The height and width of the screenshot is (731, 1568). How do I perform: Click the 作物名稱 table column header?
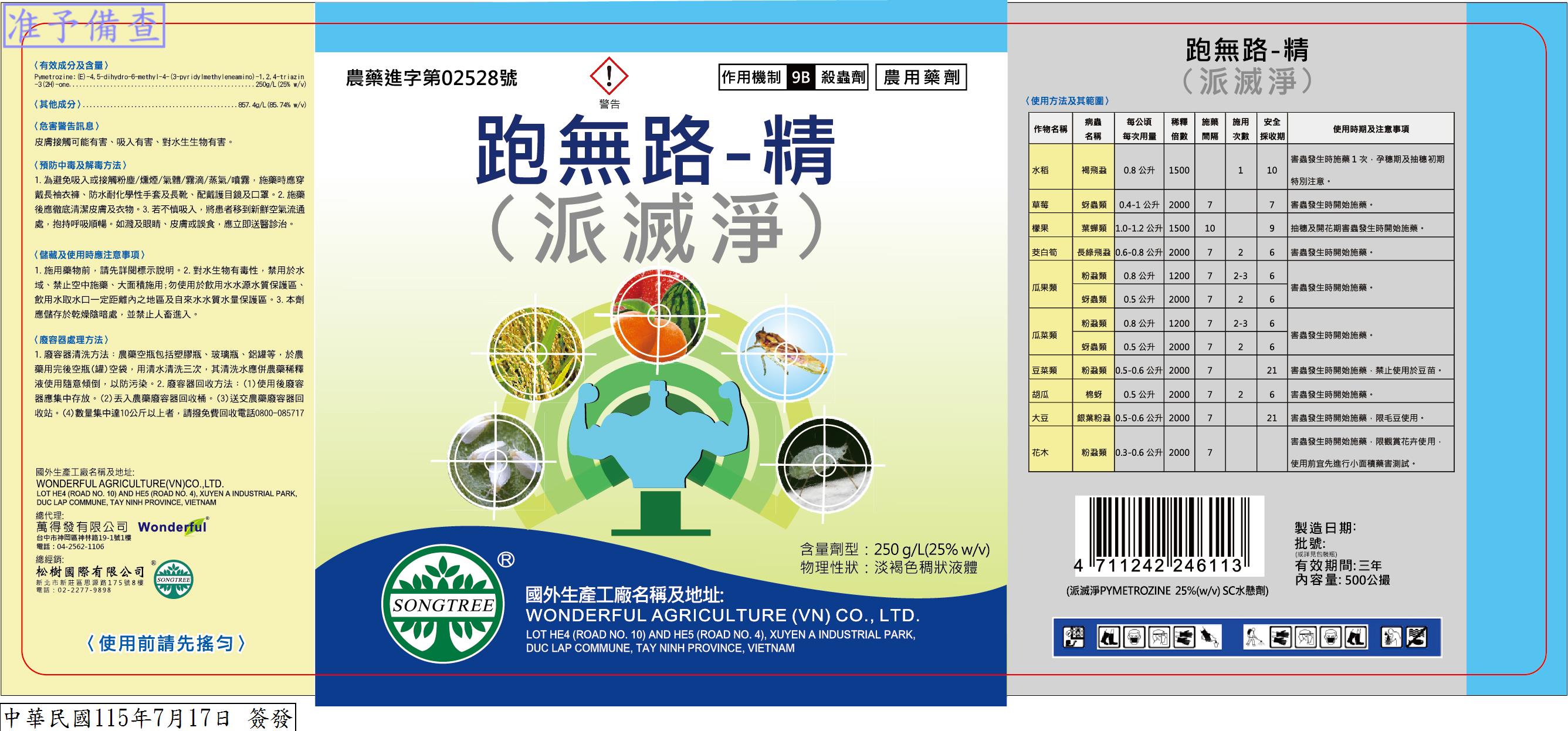[x=1051, y=129]
